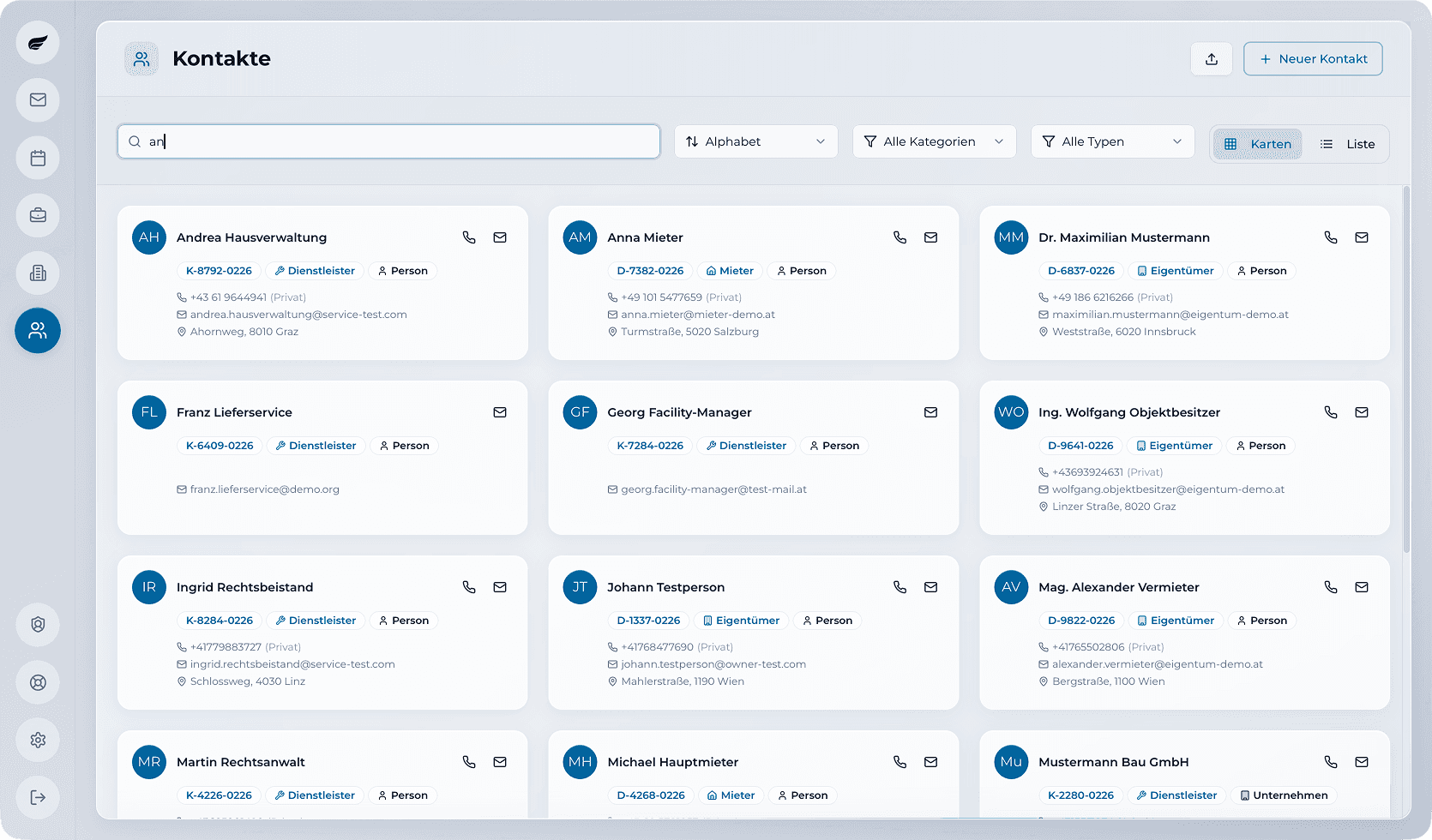The image size is (1432, 840).
Task: Email Anna Mieter via envelope icon
Action: [x=930, y=237]
